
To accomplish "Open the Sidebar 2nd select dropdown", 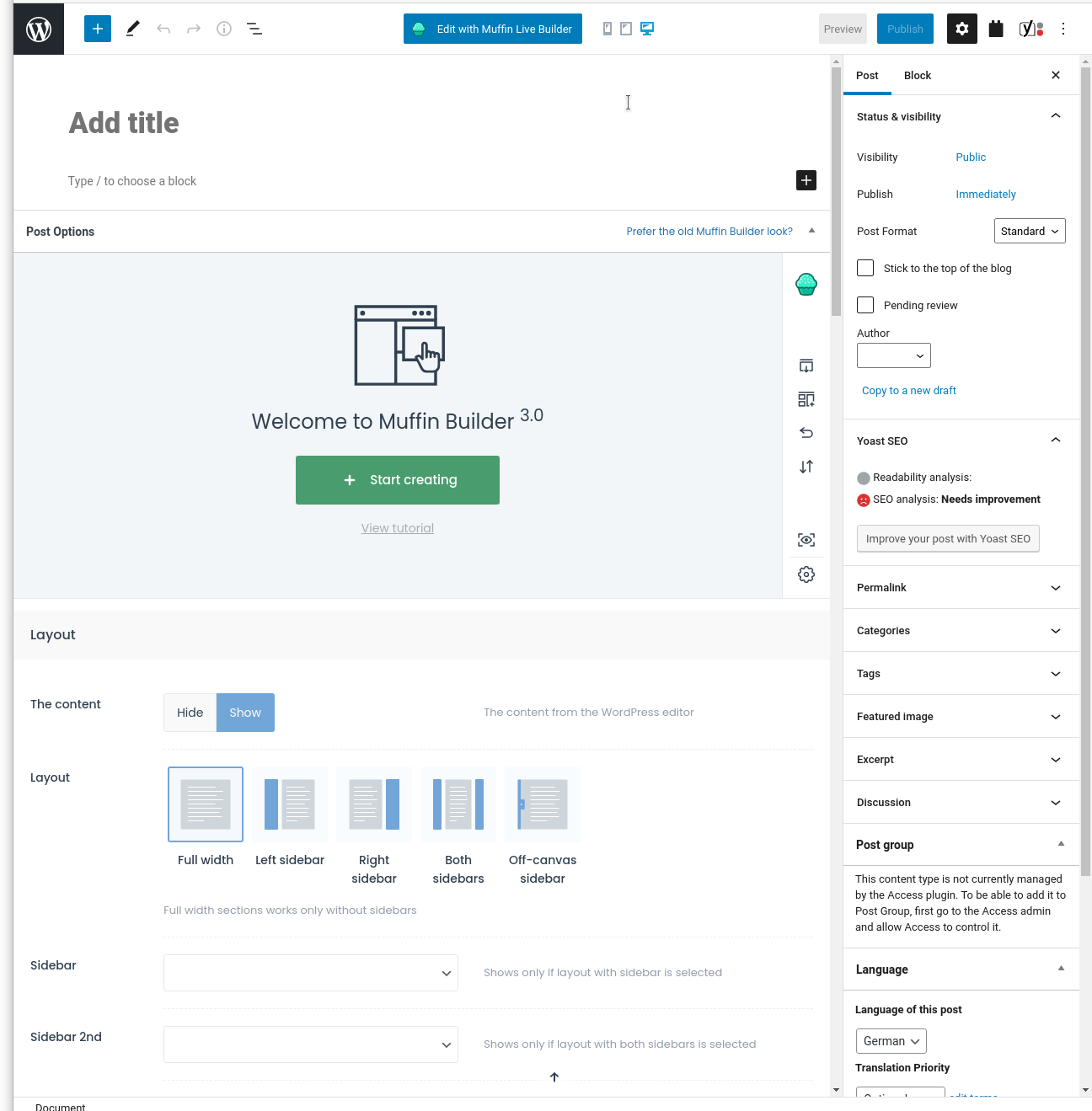I will pos(311,1044).
